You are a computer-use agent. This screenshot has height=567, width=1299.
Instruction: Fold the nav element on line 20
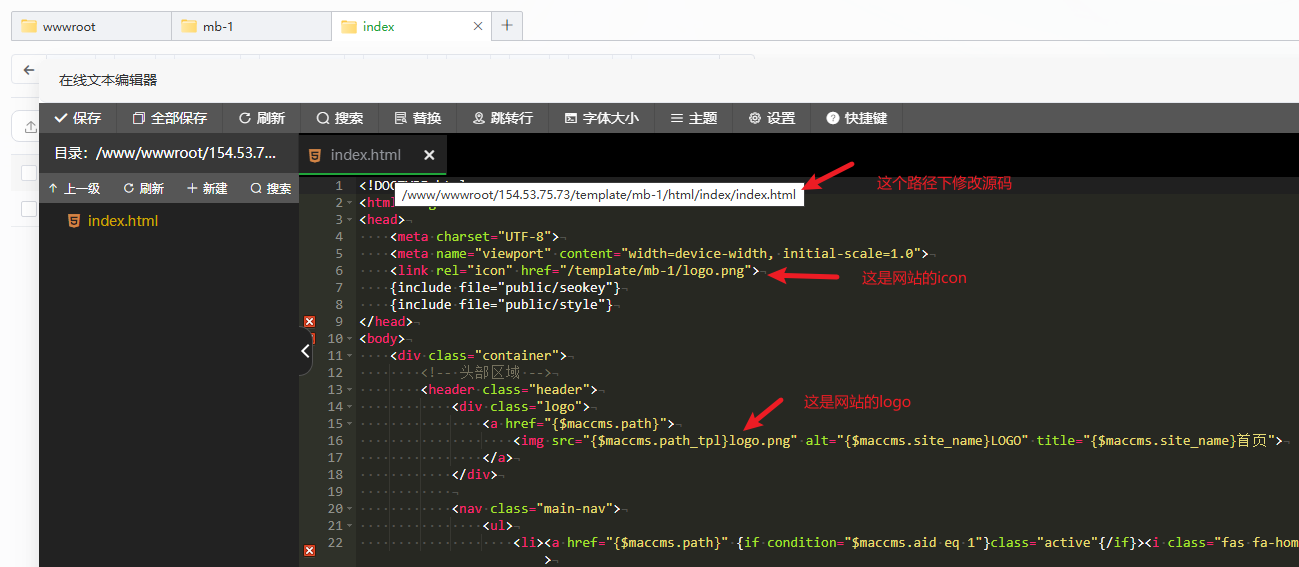[349, 509]
